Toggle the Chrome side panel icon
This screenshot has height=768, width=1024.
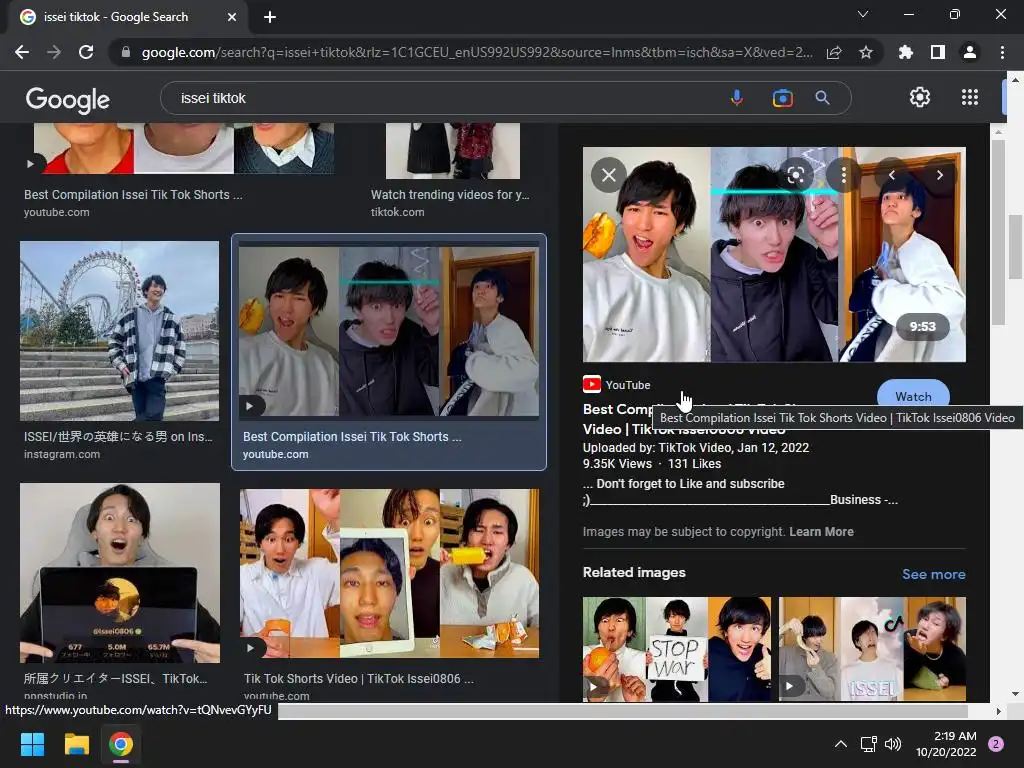point(938,52)
